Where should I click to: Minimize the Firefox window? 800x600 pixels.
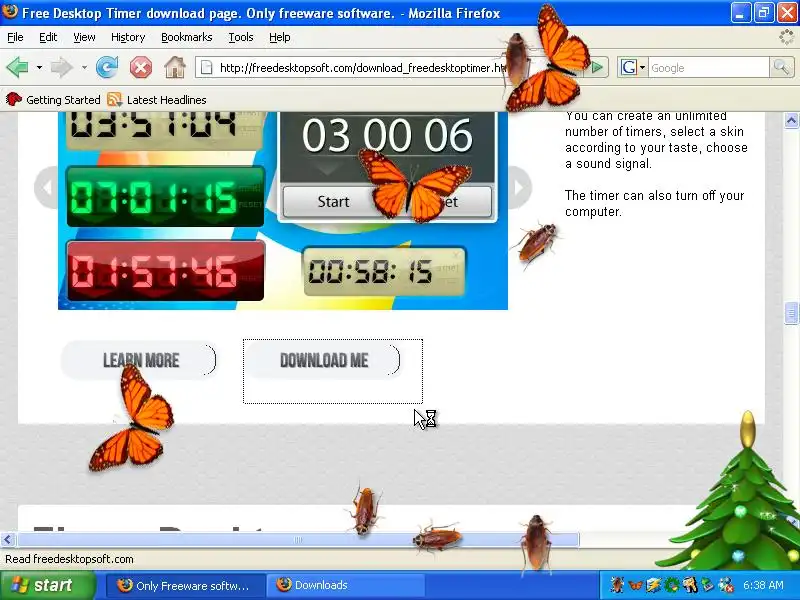[x=740, y=13]
